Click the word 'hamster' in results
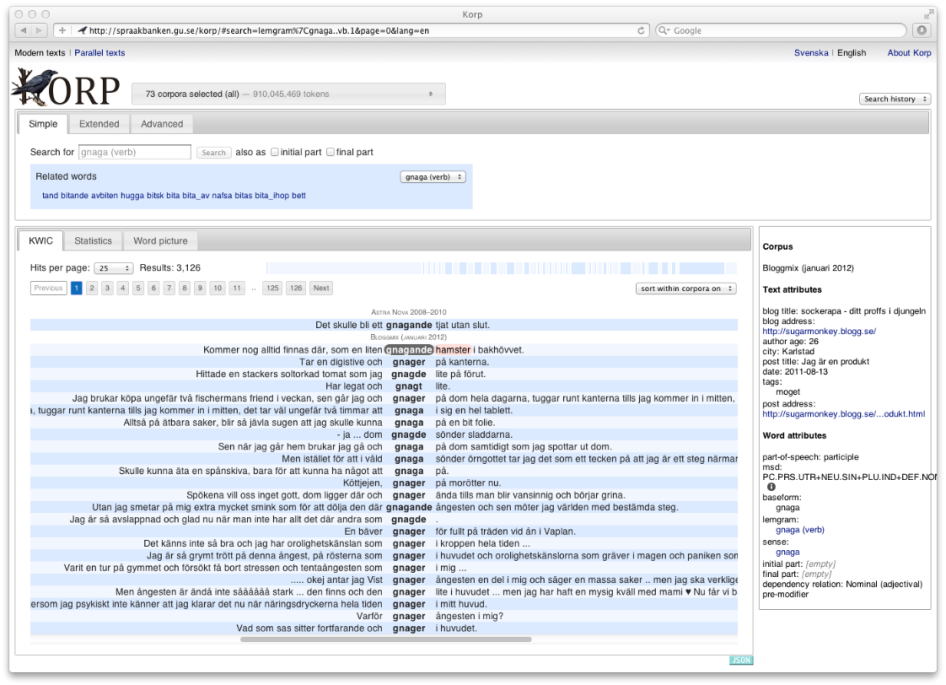 [453, 350]
